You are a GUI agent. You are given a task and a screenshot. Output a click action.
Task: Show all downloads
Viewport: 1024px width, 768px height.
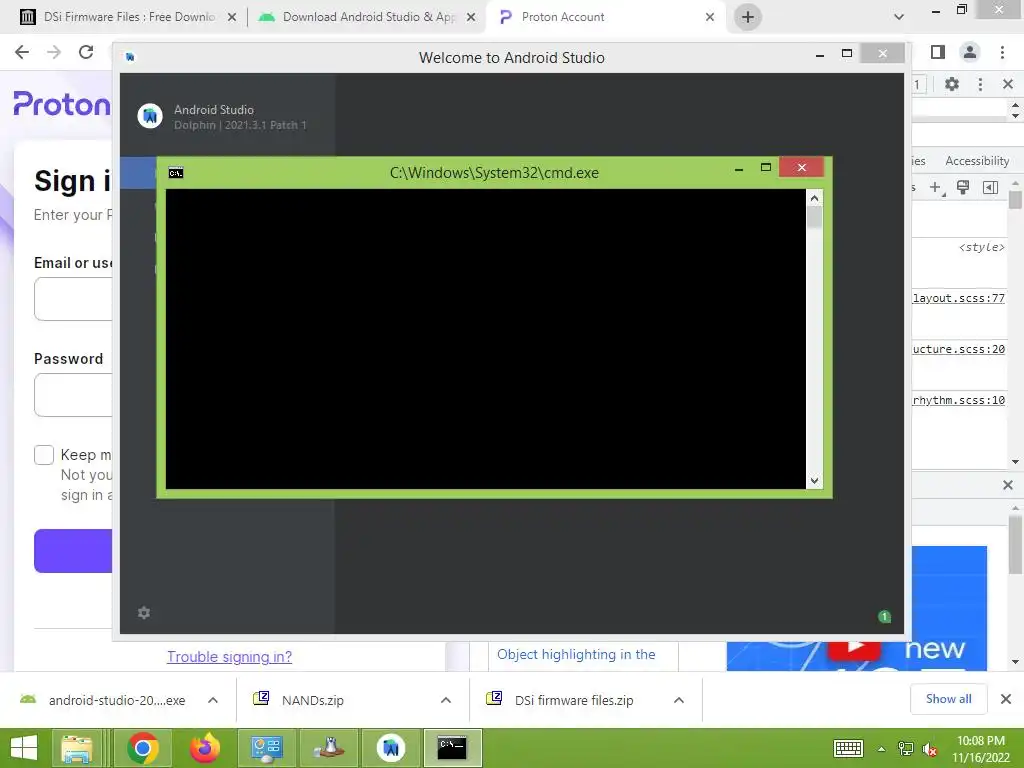click(x=948, y=699)
